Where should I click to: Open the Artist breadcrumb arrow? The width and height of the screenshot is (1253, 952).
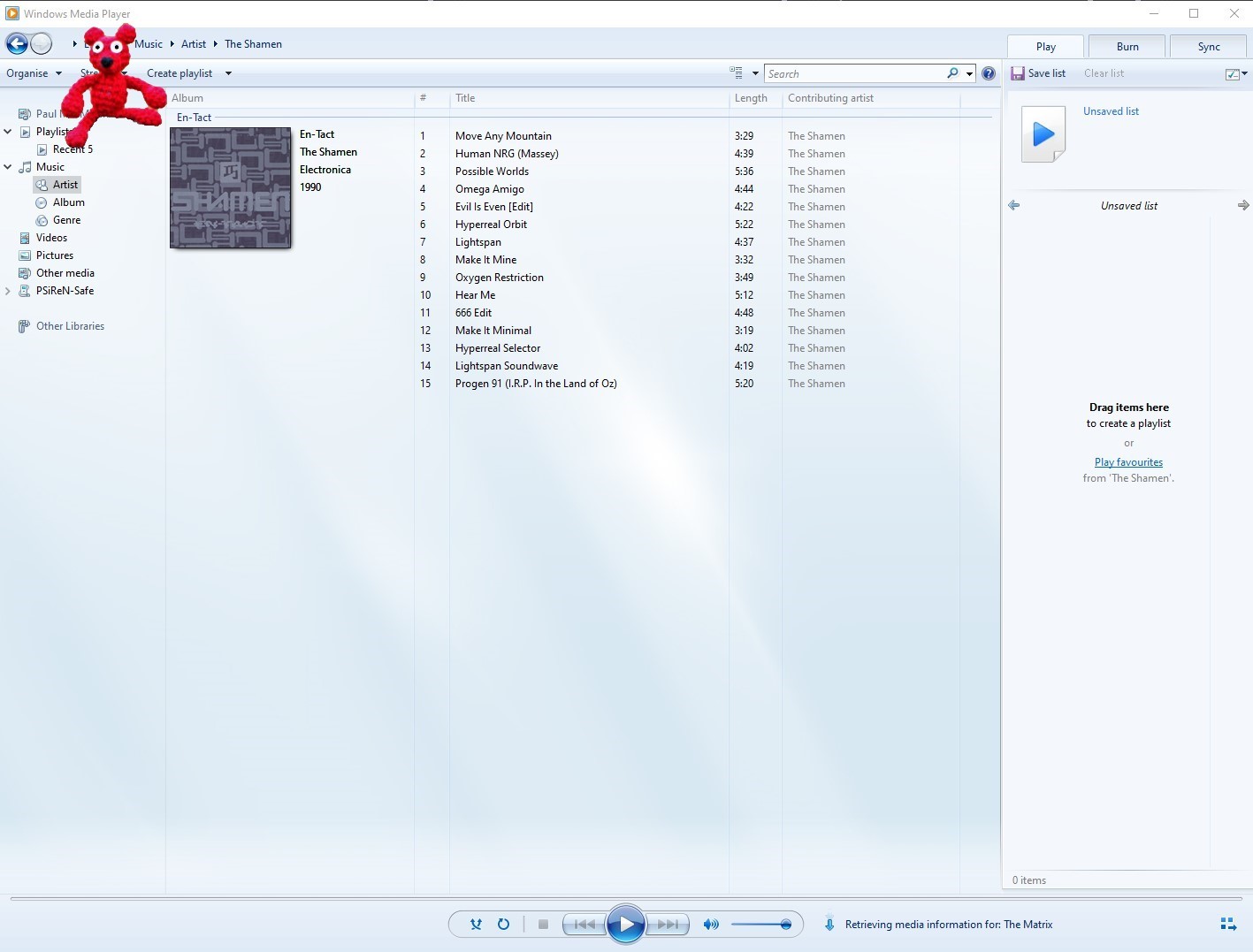pyautogui.click(x=215, y=43)
